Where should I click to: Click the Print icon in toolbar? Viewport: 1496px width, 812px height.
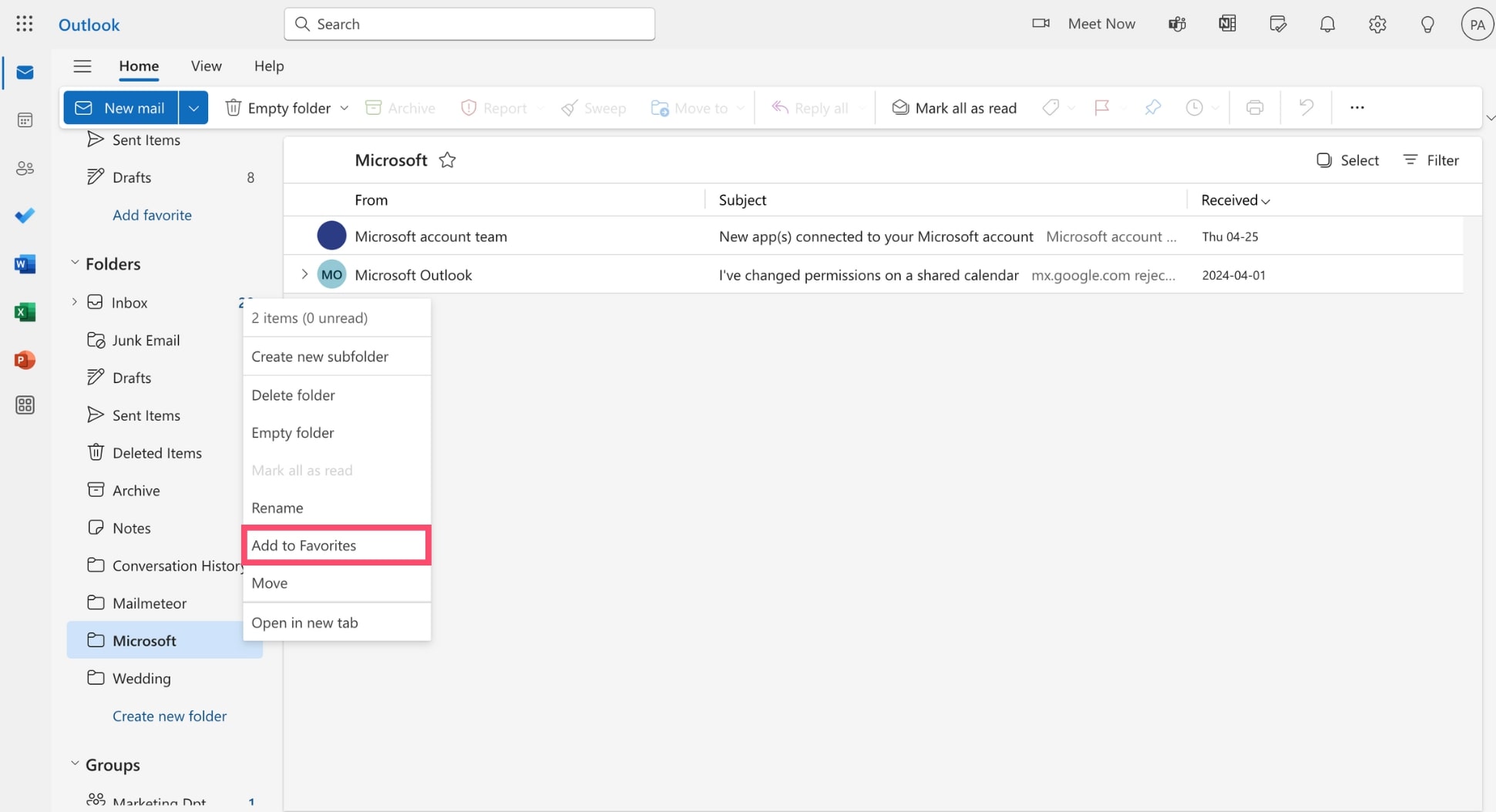click(x=1255, y=108)
